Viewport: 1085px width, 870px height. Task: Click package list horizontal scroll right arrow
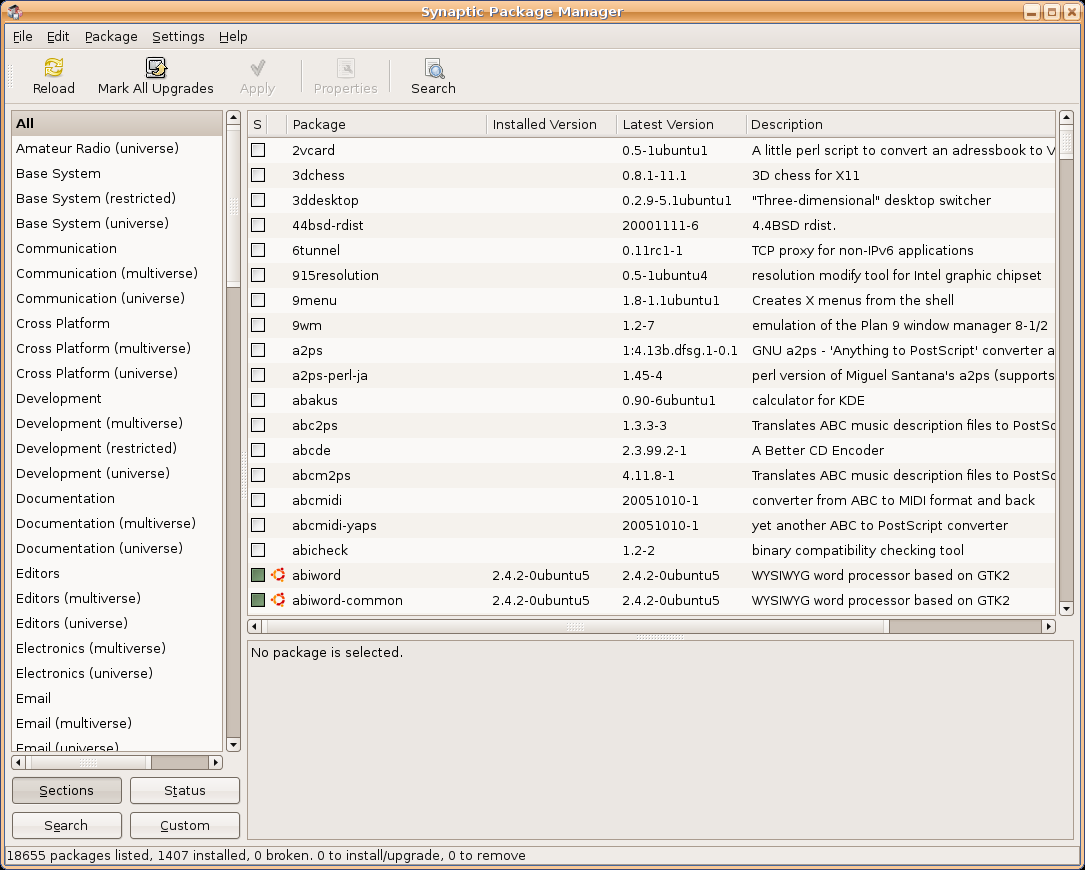1048,626
